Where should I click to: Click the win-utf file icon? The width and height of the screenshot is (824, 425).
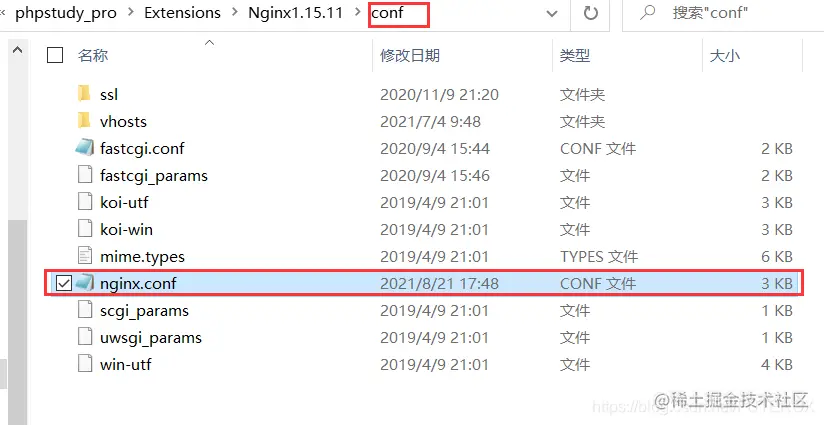(85, 364)
